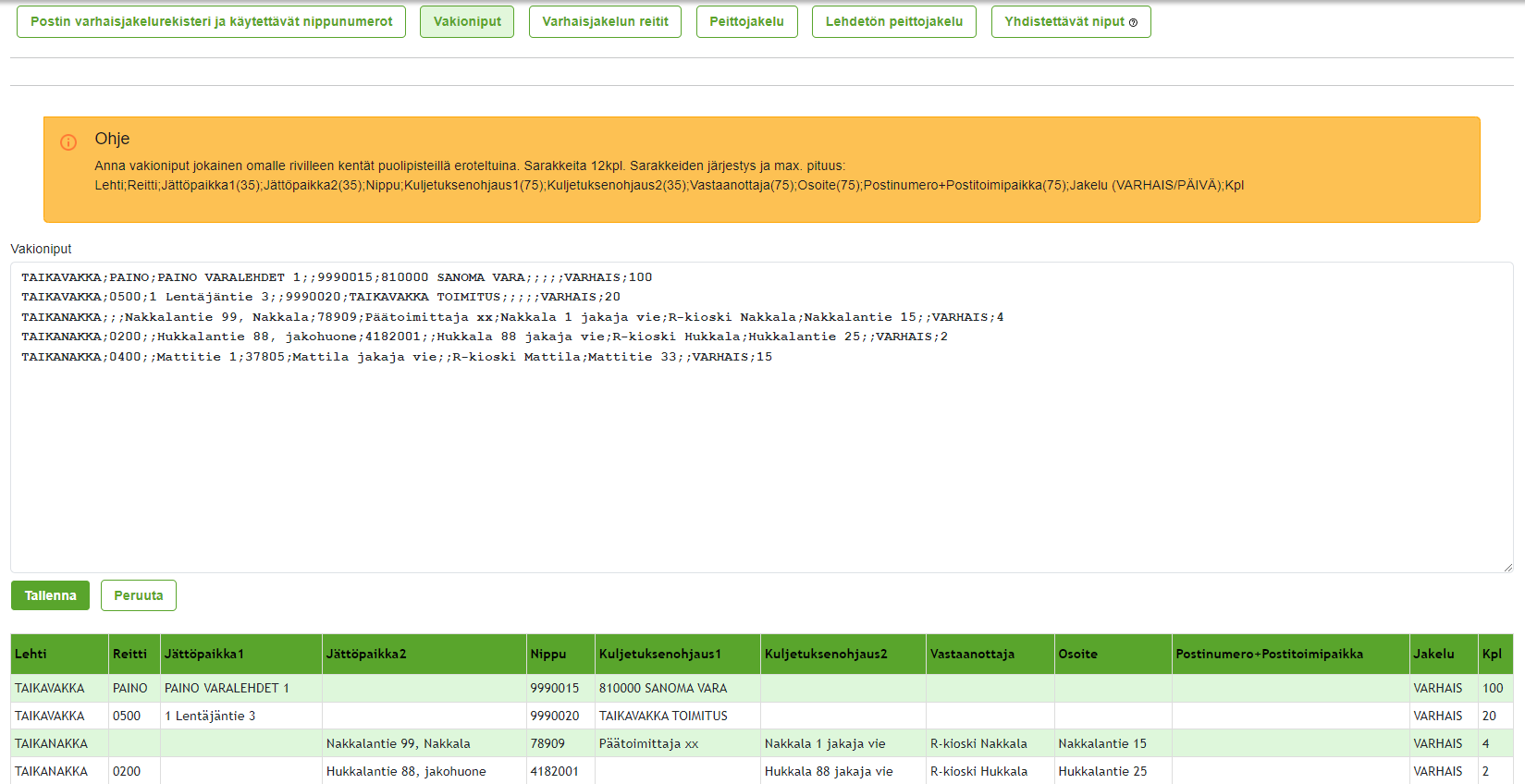1525x784 pixels.
Task: Select cell R-kioski Hukkala
Action: tap(990, 771)
